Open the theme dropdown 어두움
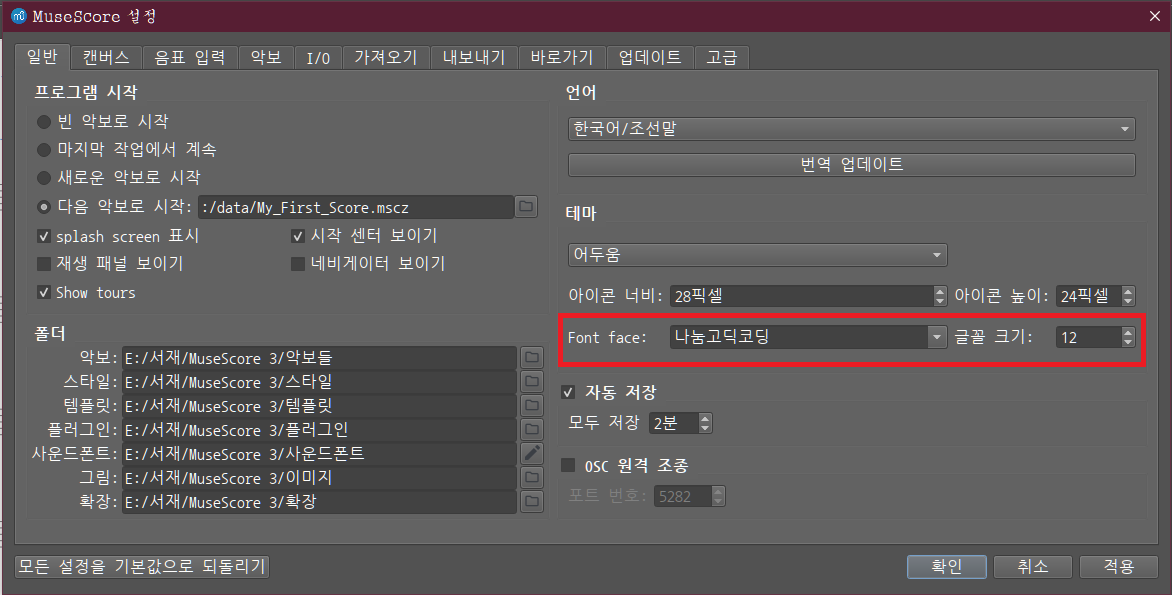The image size is (1172, 595). point(757,254)
